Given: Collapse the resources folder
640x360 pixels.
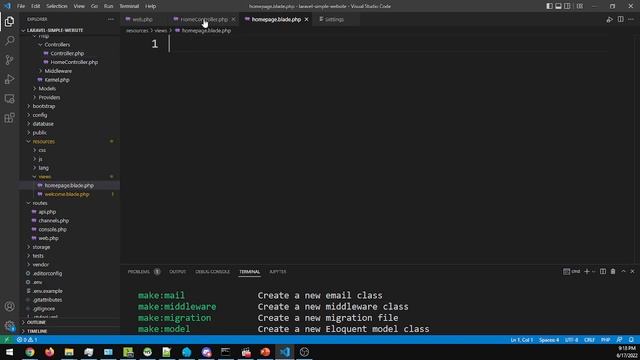Looking at the screenshot, I should 43,142.
